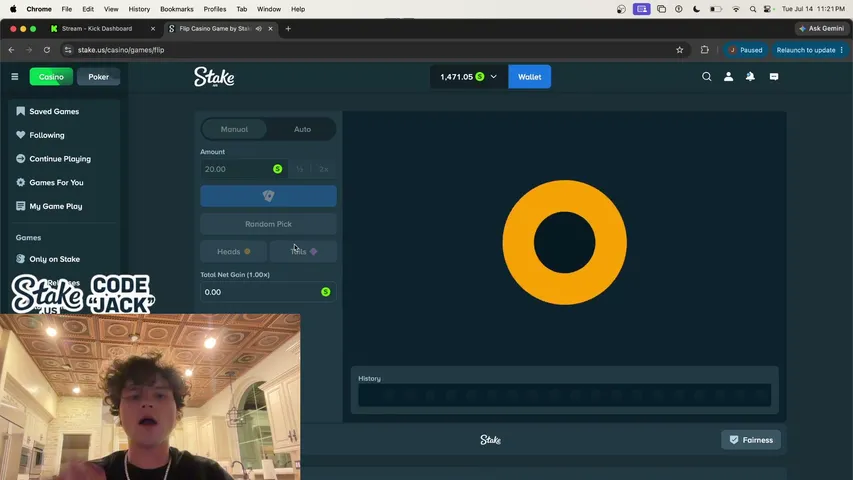Open the chat bubble icon
Image resolution: width=853 pixels, height=480 pixels.
tap(774, 77)
